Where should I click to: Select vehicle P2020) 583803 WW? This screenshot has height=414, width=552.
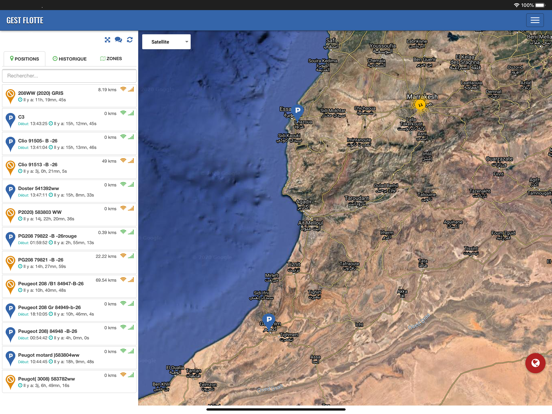click(40, 212)
